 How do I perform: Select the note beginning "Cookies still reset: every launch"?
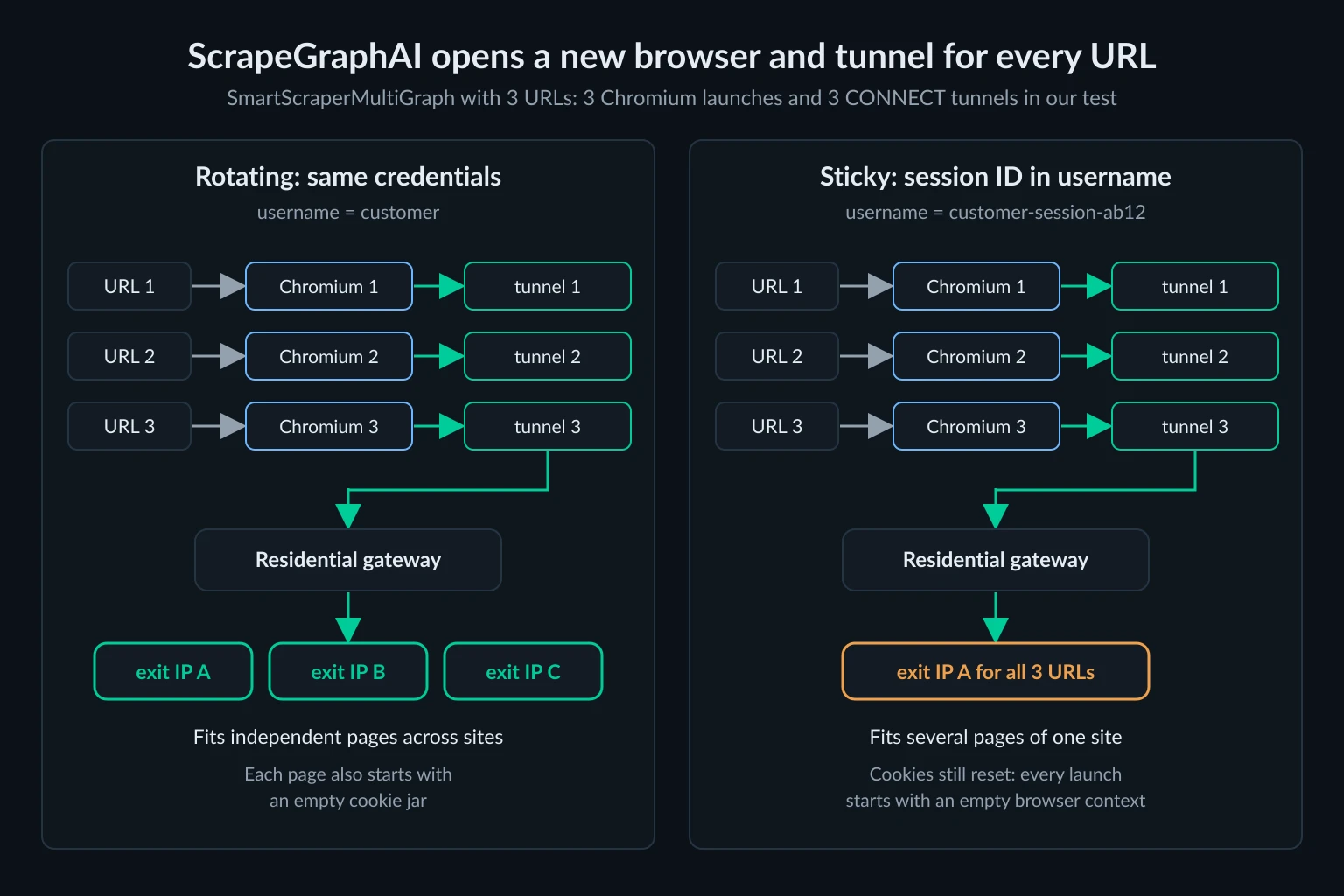996,787
